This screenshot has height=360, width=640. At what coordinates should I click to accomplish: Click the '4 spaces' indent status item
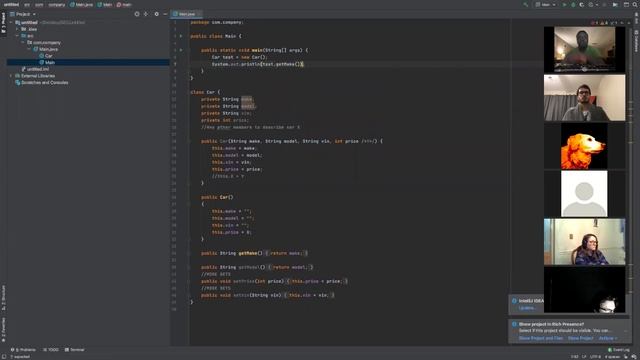point(612,357)
